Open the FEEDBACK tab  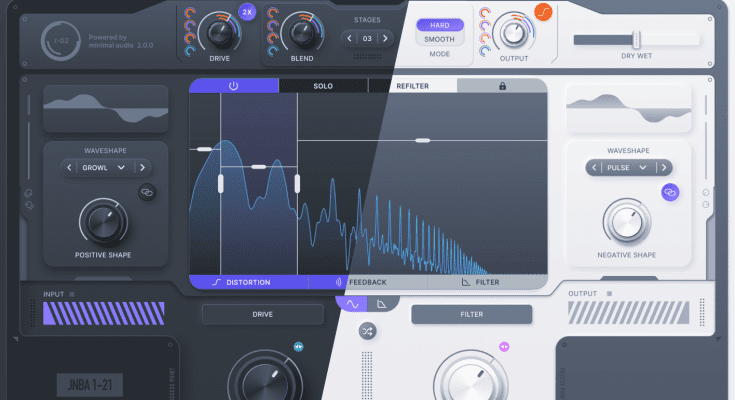[x=367, y=282]
